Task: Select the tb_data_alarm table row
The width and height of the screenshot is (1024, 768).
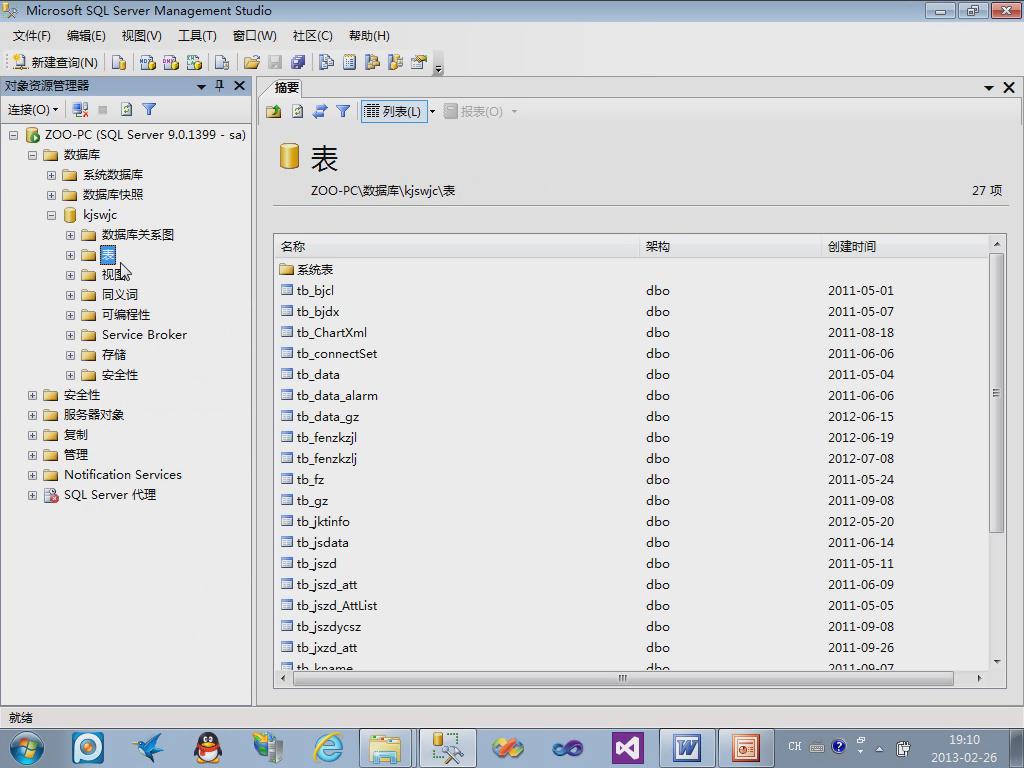Action: tap(632, 396)
